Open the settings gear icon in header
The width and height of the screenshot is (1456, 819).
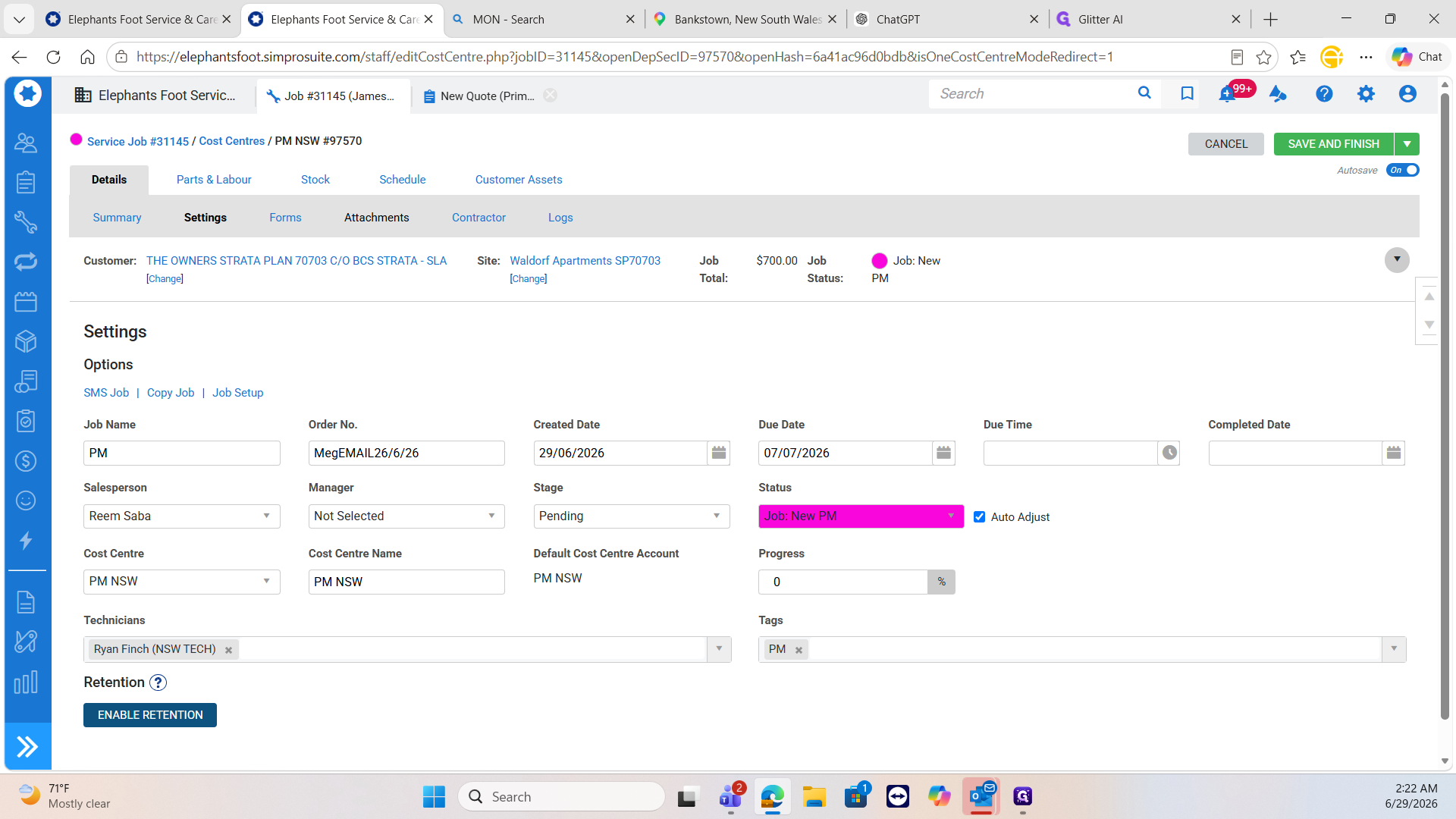tap(1366, 93)
